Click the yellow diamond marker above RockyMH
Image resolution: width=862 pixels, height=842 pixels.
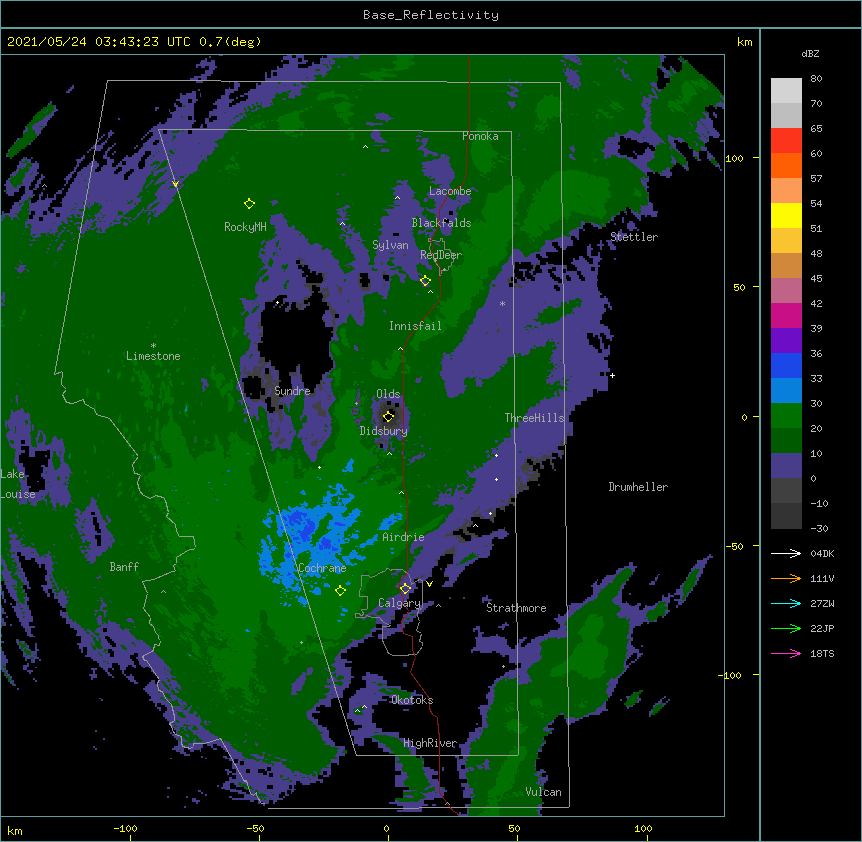pyautogui.click(x=249, y=203)
